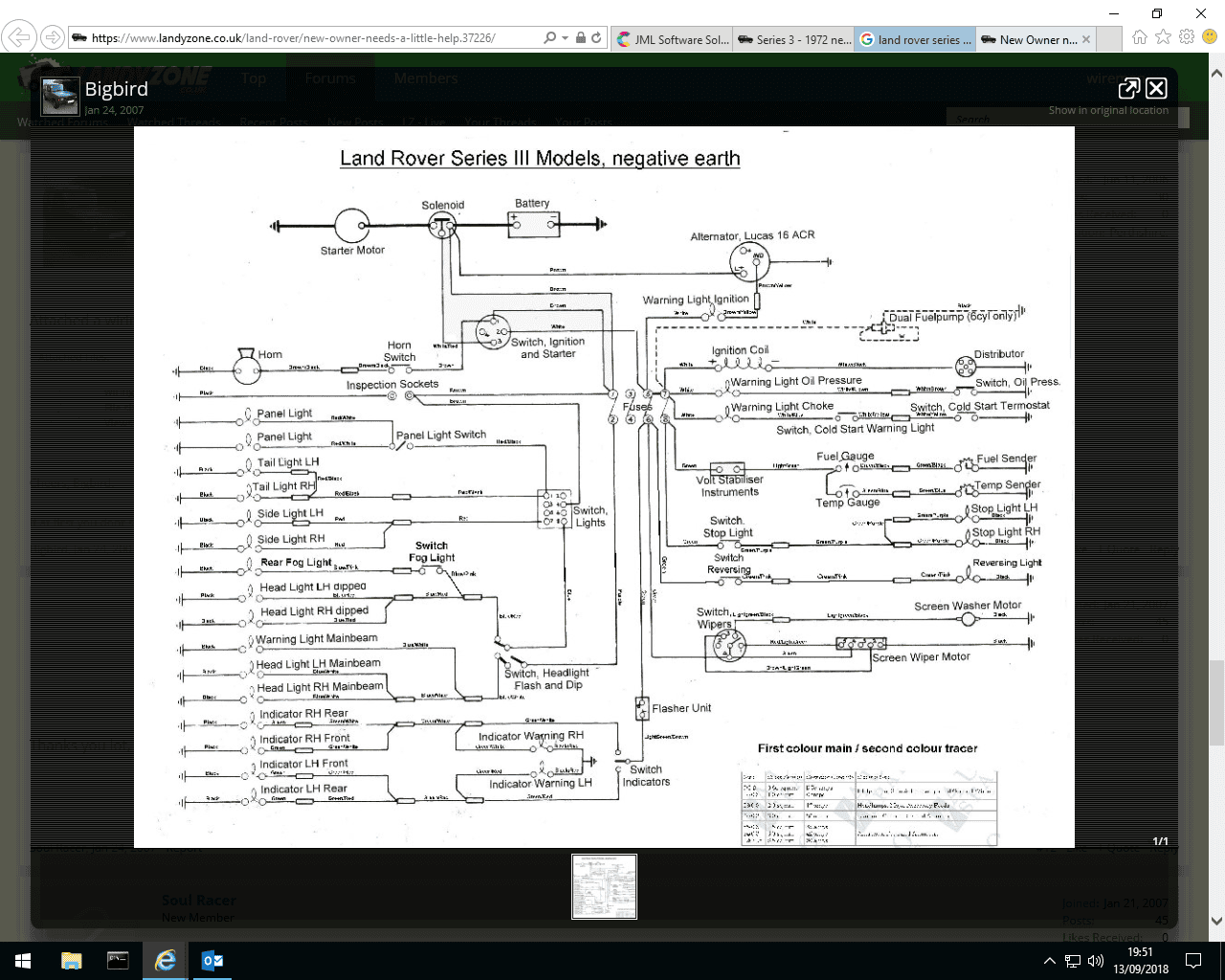Switch to JML Software Sol... tab
Image resolution: width=1225 pixels, height=980 pixels.
(x=673, y=39)
